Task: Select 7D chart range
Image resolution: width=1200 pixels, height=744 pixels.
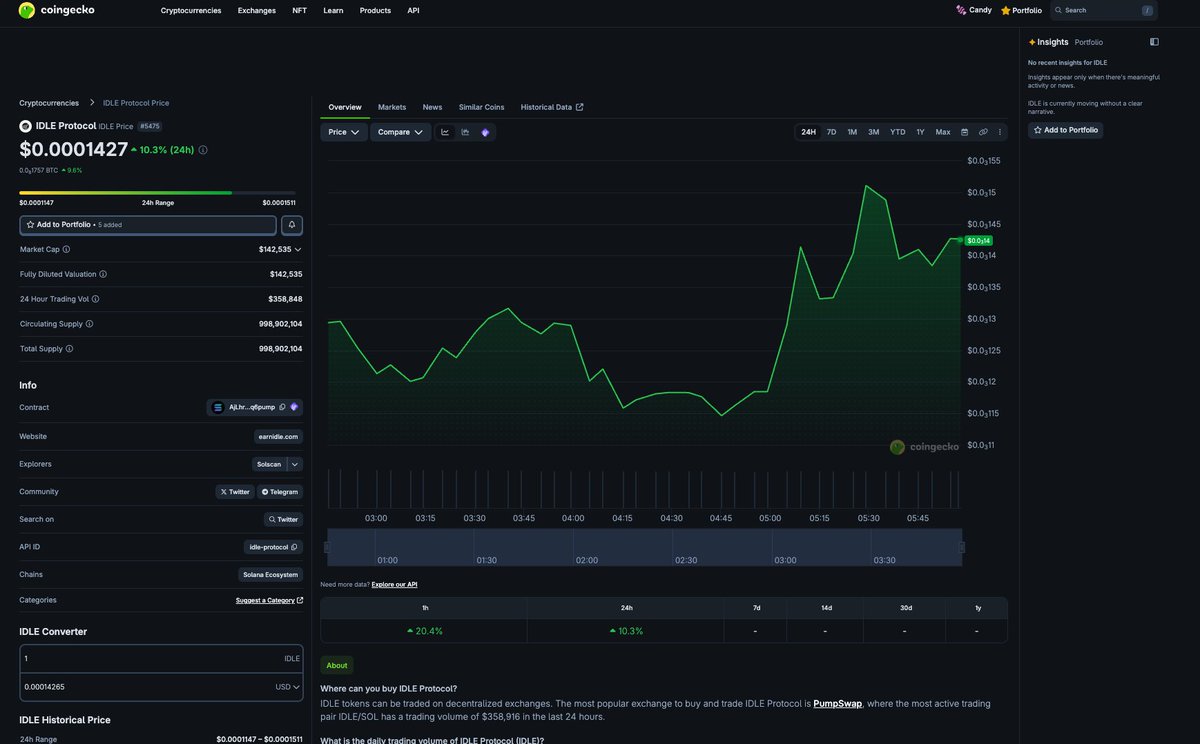Action: pos(831,132)
